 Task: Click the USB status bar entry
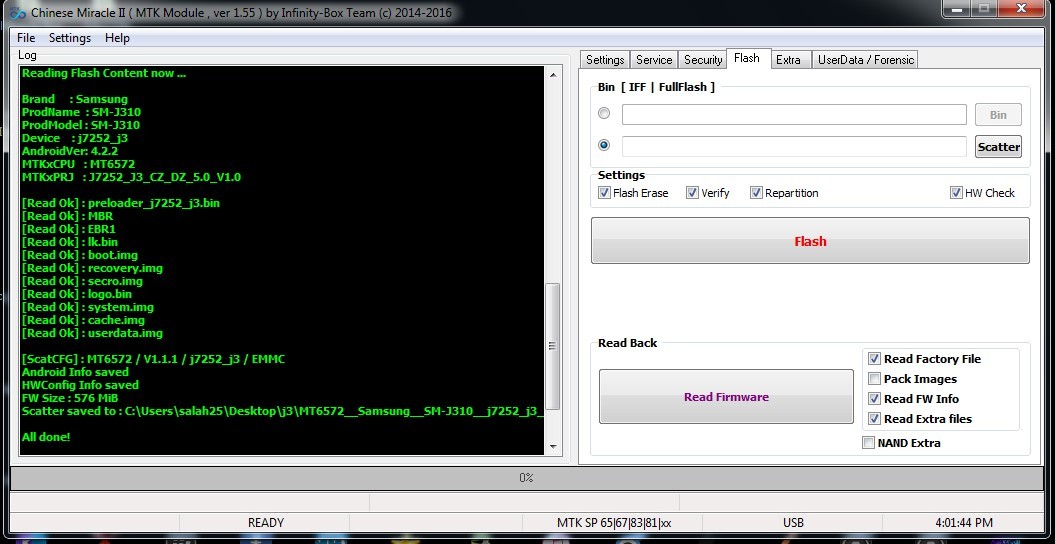click(793, 522)
